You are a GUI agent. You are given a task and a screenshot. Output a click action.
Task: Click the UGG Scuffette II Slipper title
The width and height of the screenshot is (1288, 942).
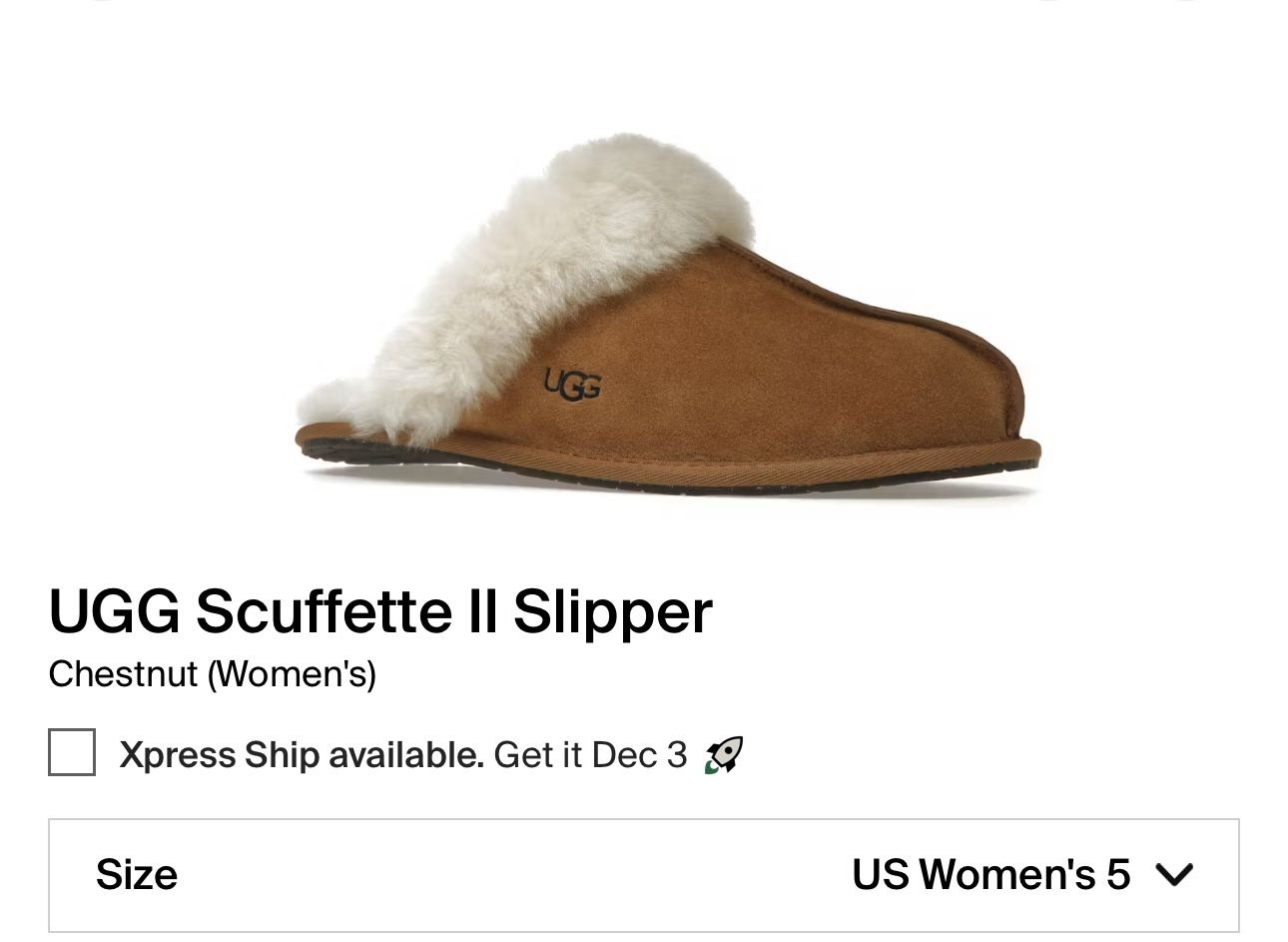[379, 610]
